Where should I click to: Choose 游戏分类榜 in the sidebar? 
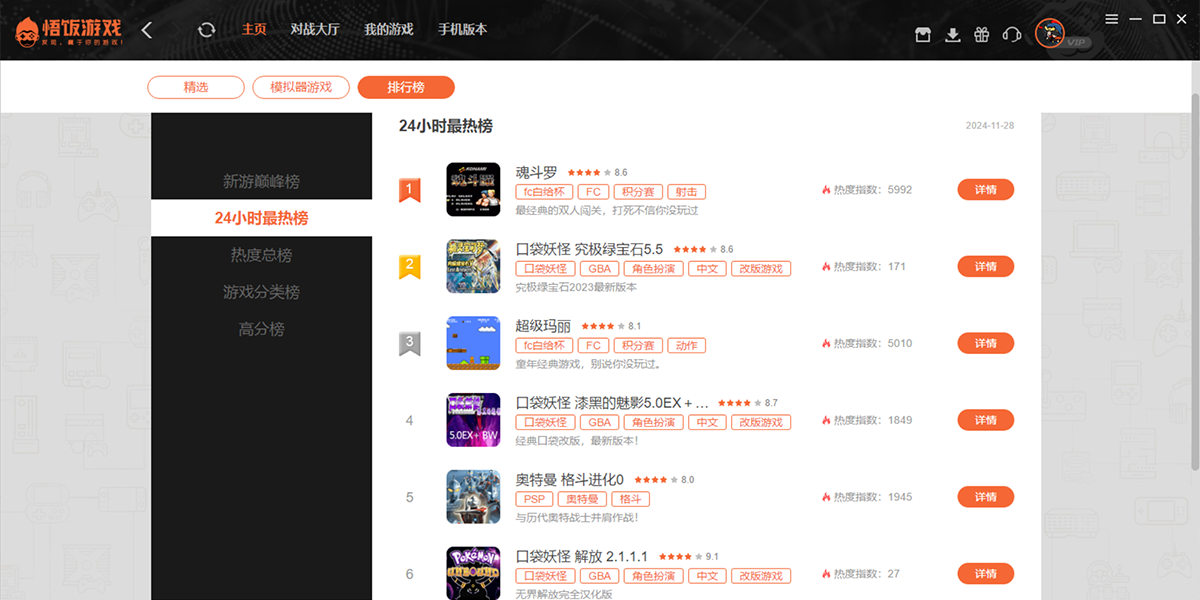pyautogui.click(x=261, y=292)
